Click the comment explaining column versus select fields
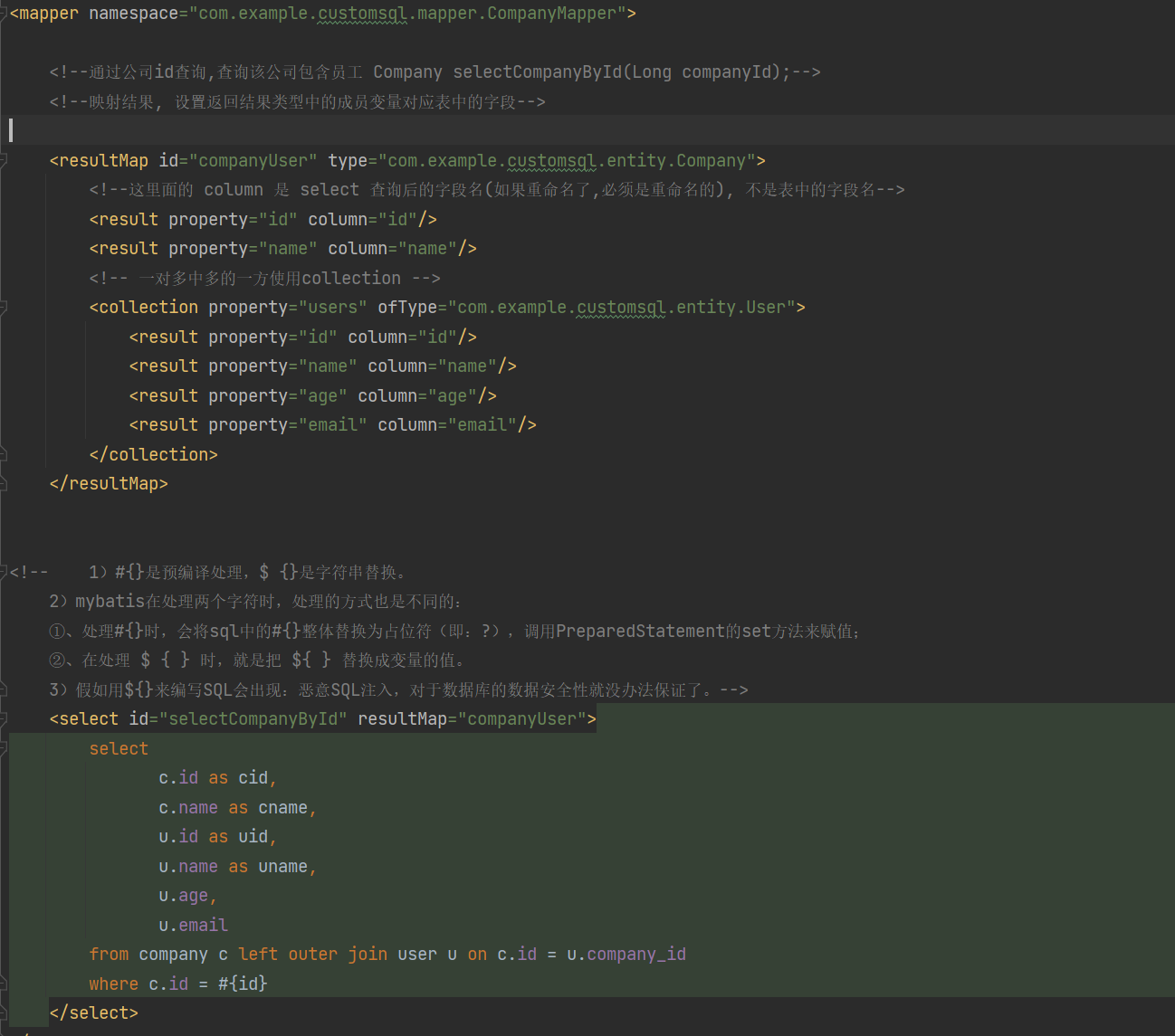 tap(497, 190)
